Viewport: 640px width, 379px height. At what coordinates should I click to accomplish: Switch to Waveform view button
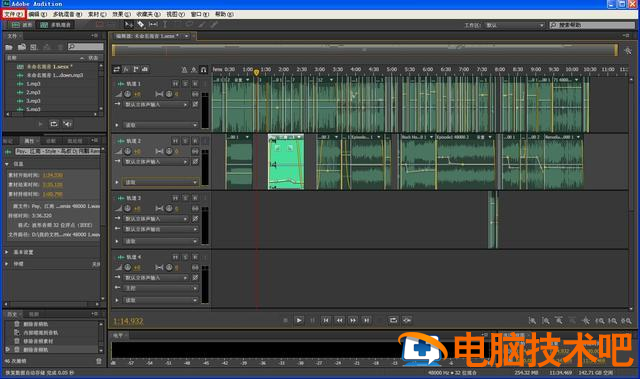tap(22, 25)
